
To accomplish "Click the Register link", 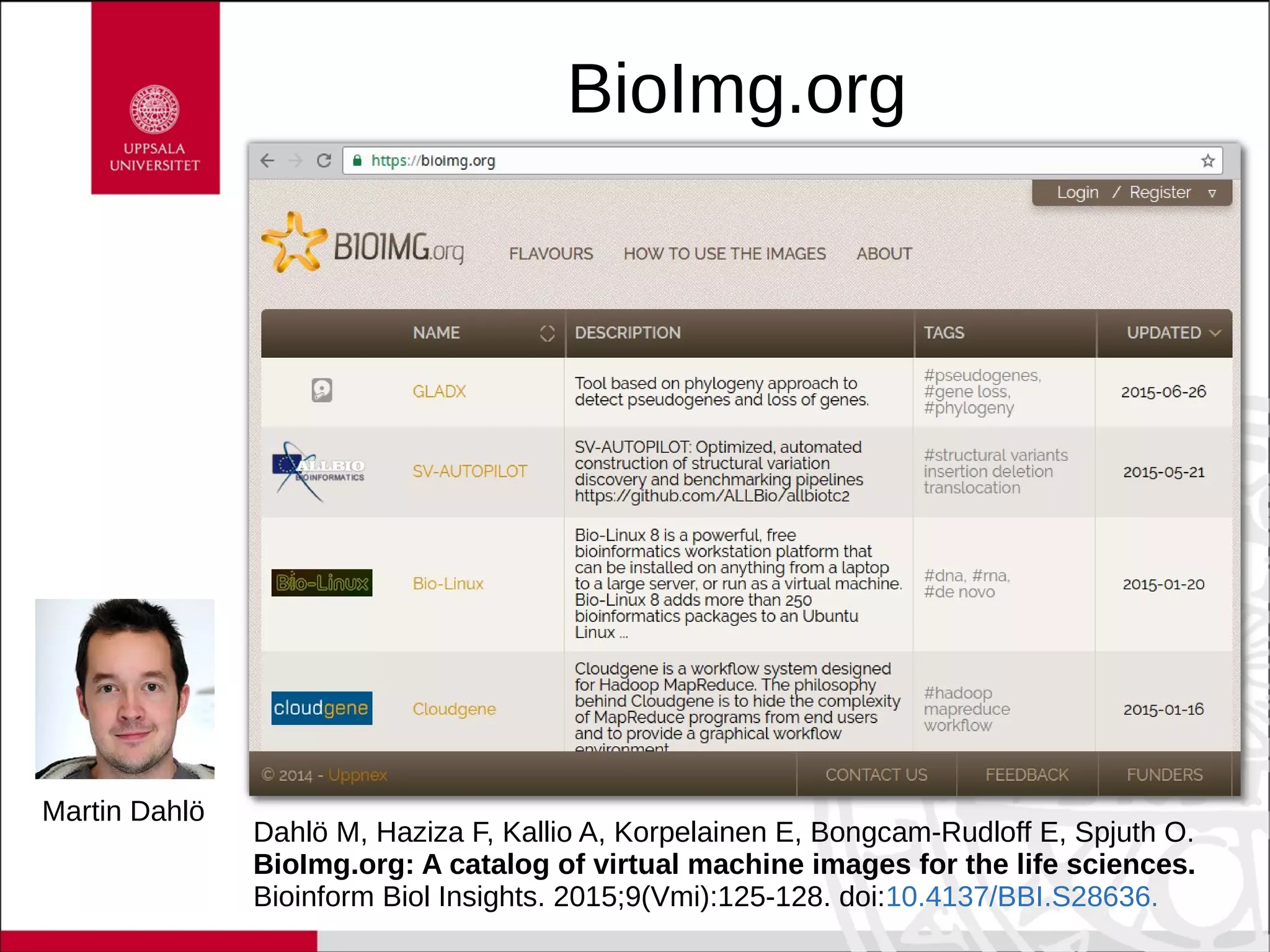I will [x=1160, y=192].
